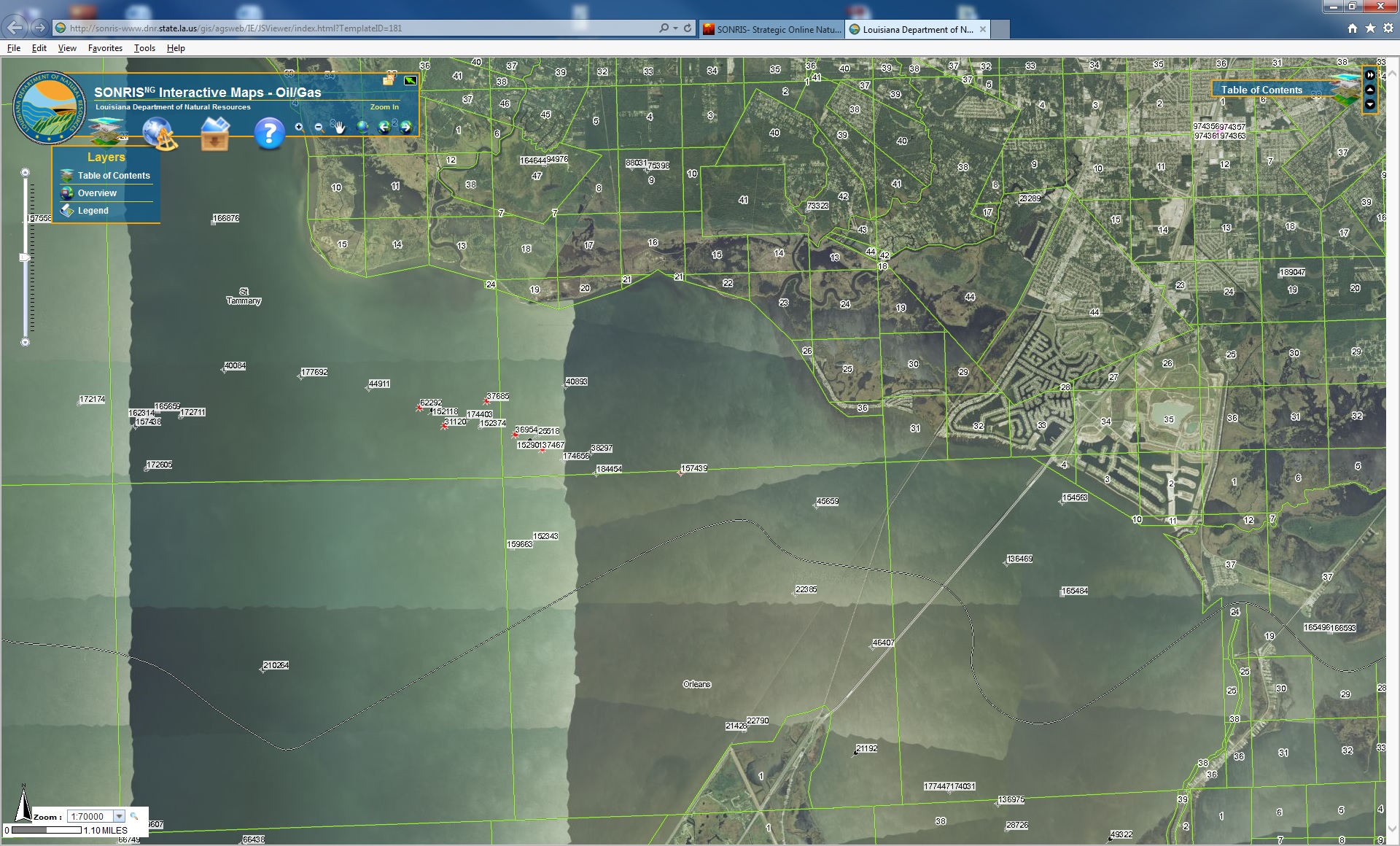Open Overview from Layers menu
The height and width of the screenshot is (846, 1400).
pos(97,193)
